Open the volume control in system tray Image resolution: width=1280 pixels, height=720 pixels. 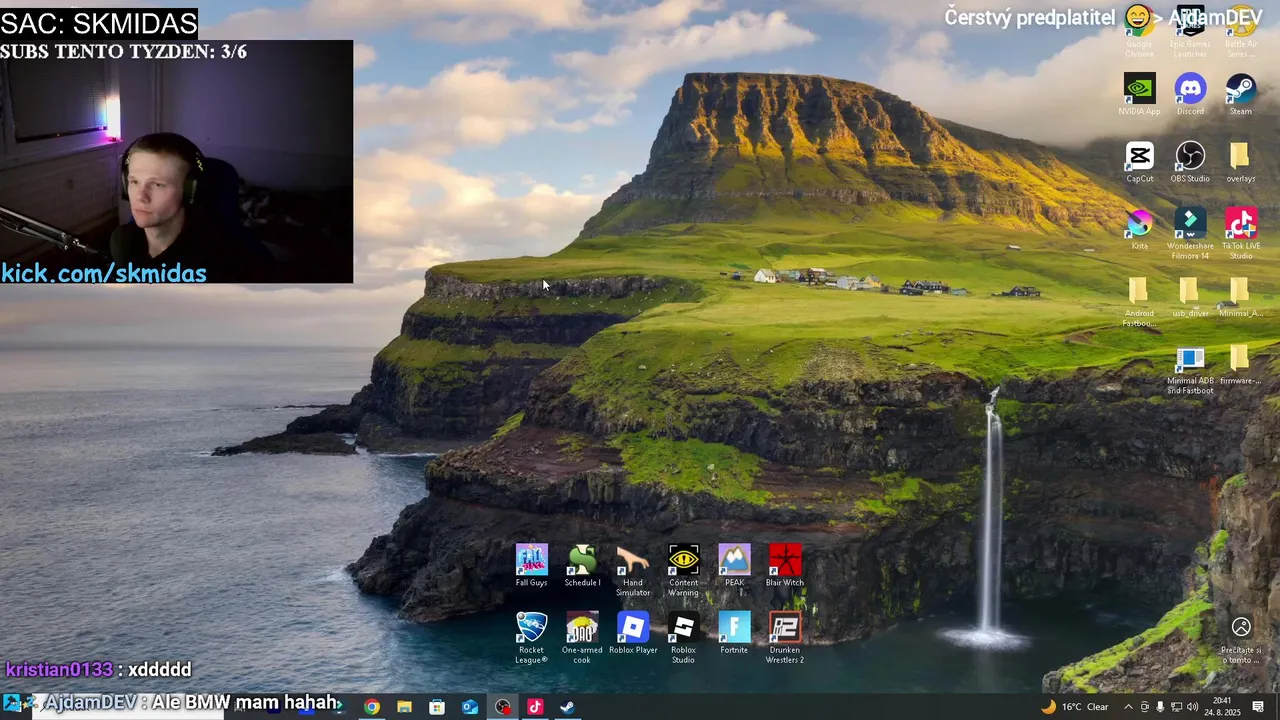pyautogui.click(x=1193, y=707)
